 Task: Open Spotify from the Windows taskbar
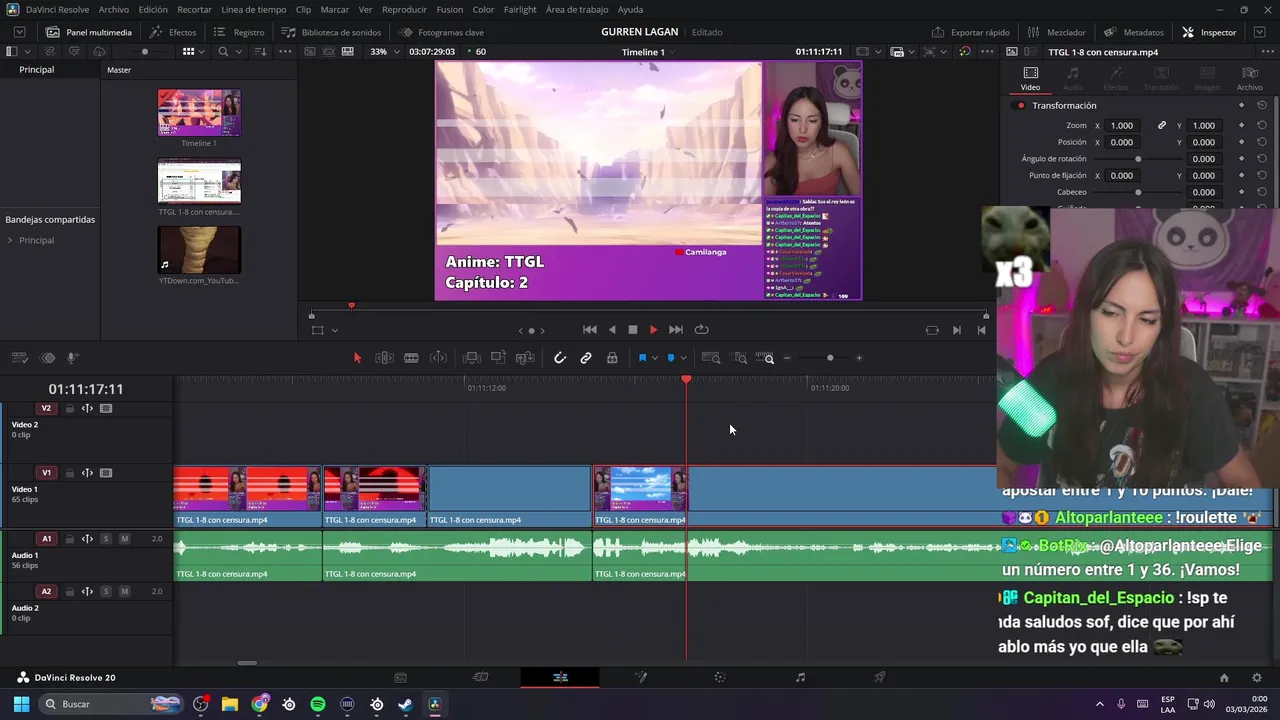click(318, 705)
